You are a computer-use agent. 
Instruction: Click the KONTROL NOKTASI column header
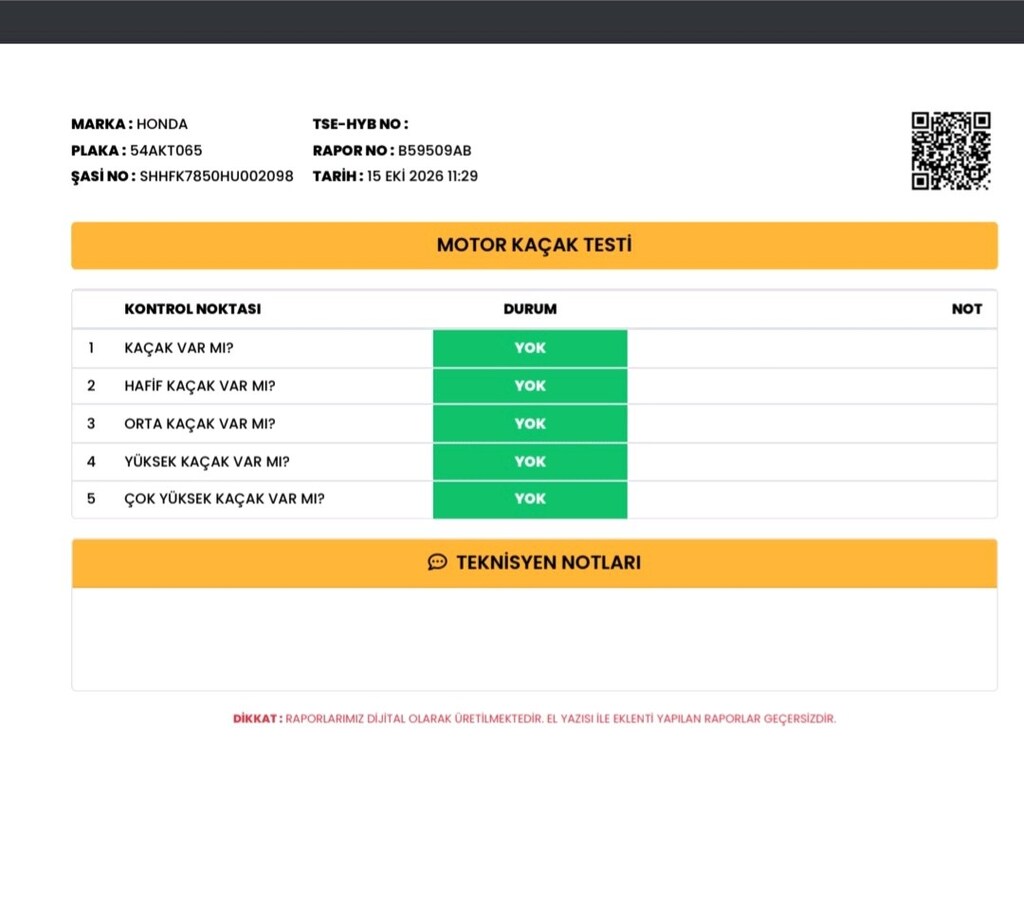tap(193, 309)
